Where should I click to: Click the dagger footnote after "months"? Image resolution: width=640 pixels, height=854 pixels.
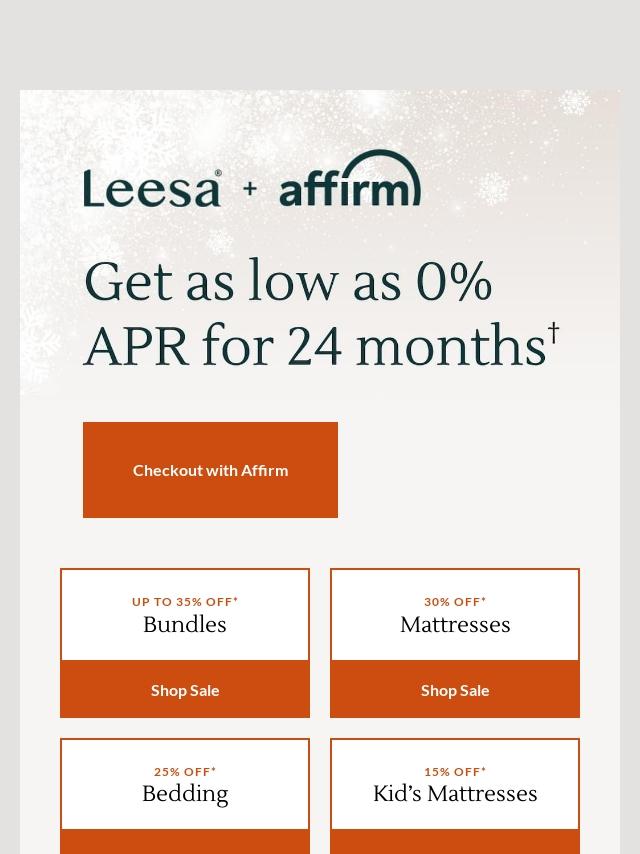point(553,333)
